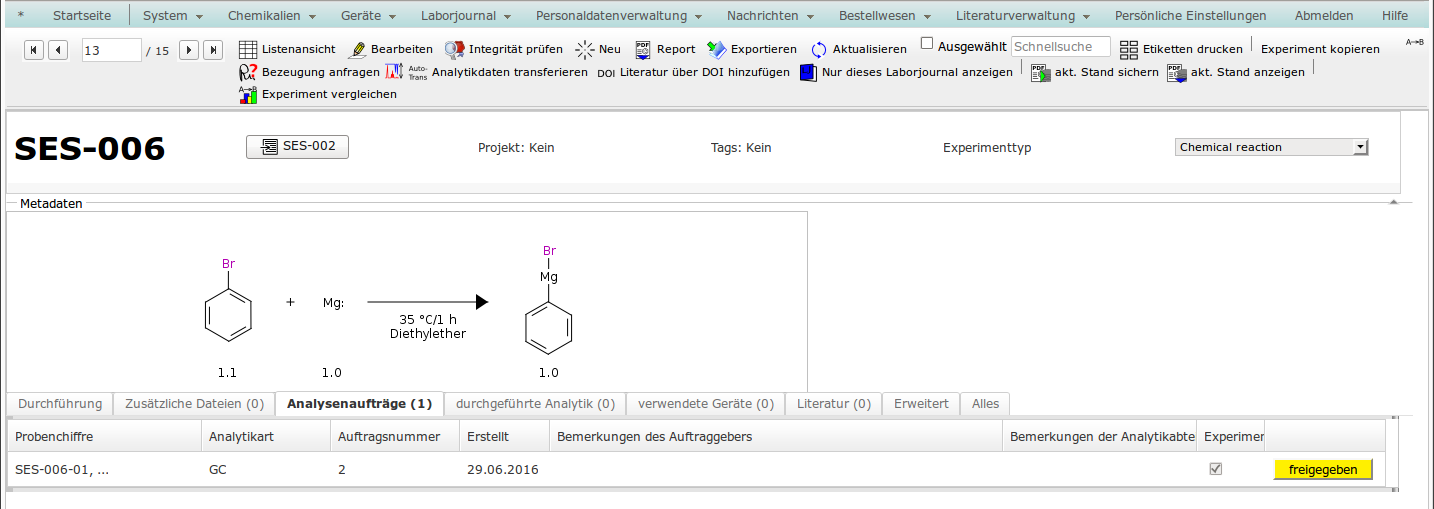Image resolution: width=1434 pixels, height=509 pixels.
Task: Click the Exportieren icon
Action: (x=716, y=49)
